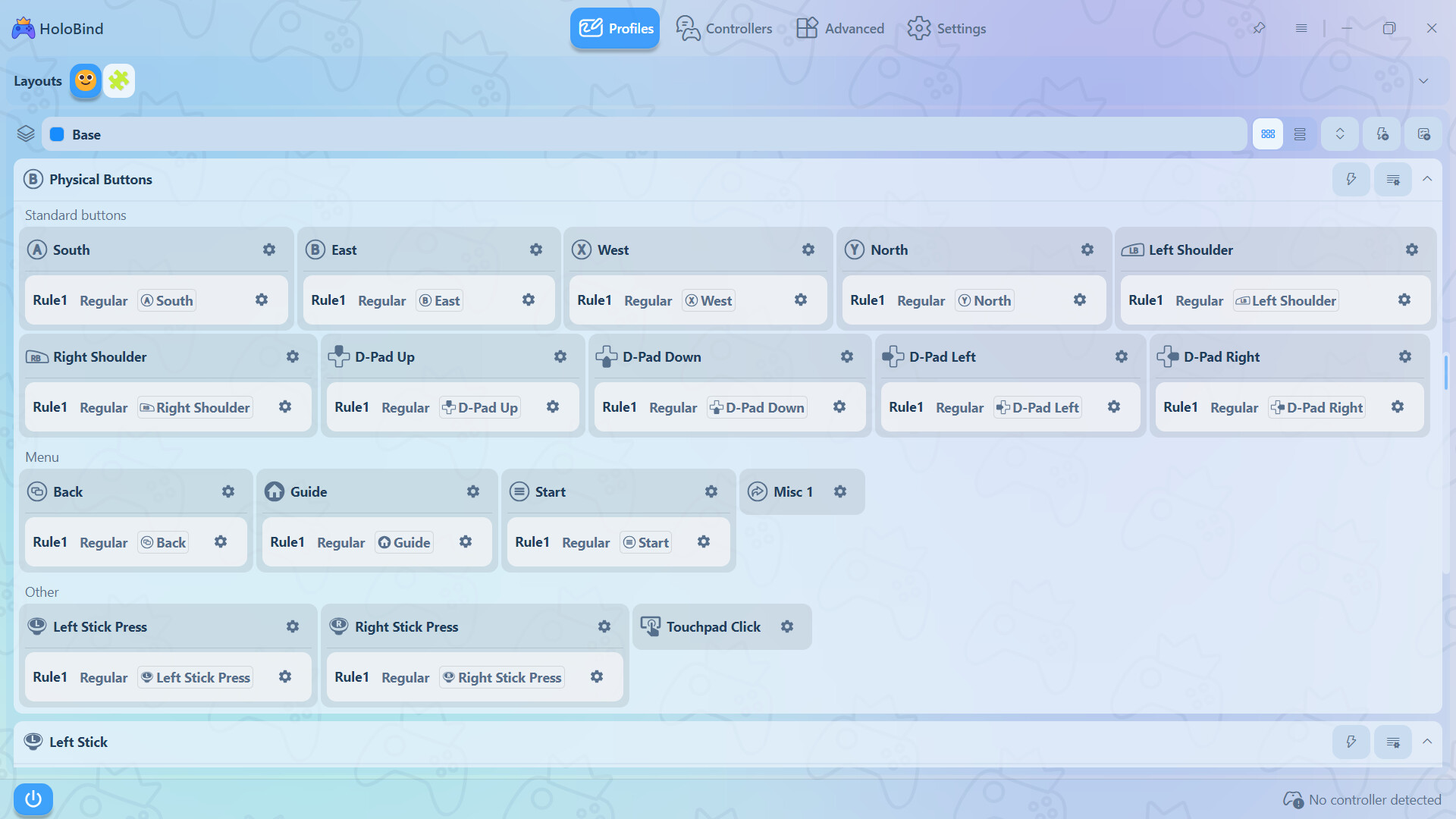
Task: Open the Profiles tab
Action: coord(615,28)
